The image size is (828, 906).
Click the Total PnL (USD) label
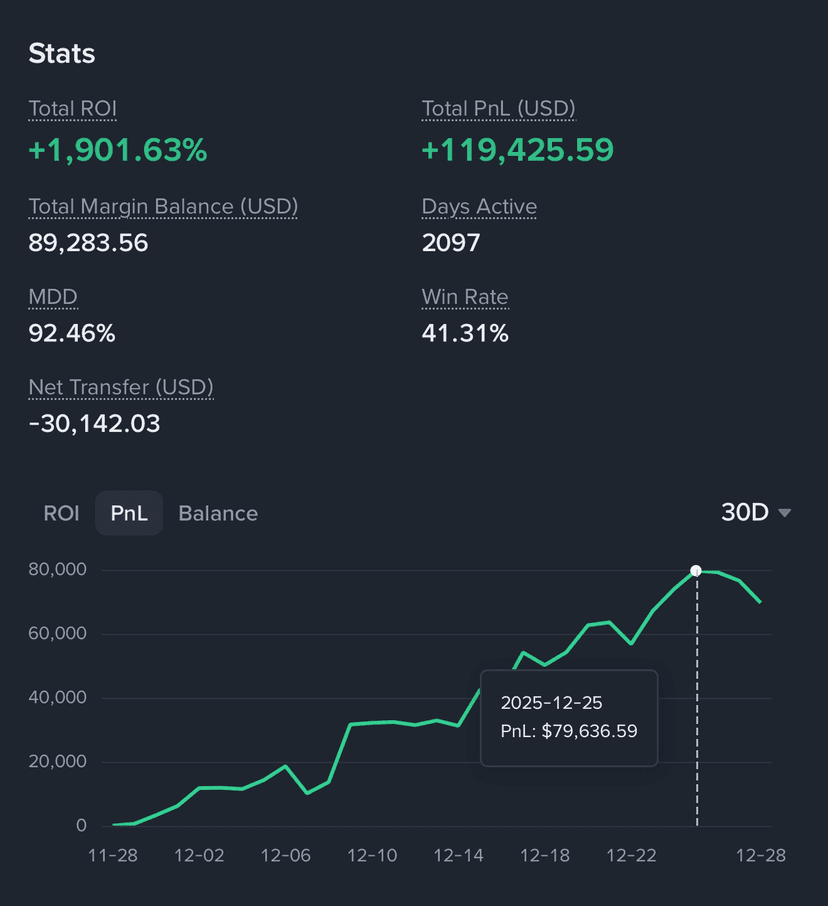point(499,109)
